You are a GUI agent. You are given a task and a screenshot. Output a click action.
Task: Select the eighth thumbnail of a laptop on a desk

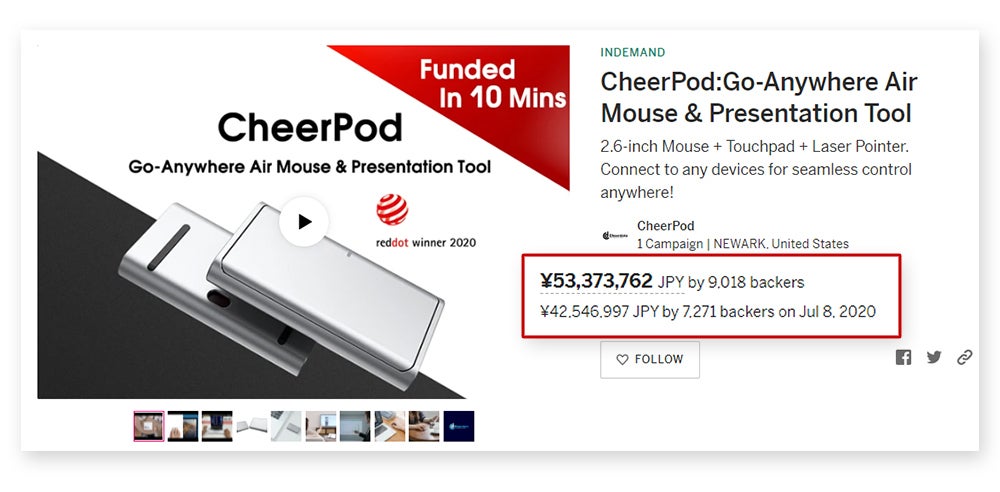click(x=389, y=426)
